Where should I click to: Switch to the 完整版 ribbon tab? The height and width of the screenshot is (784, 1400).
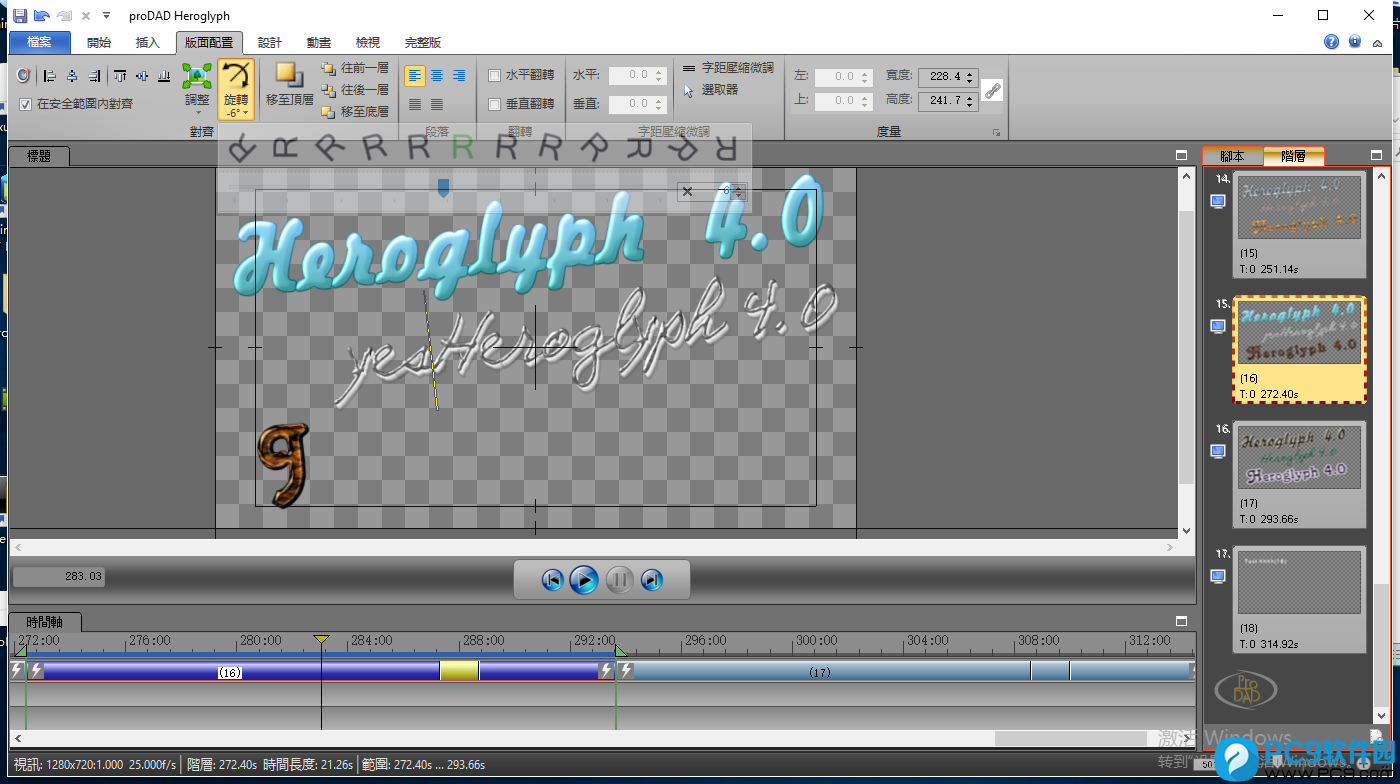[x=423, y=42]
